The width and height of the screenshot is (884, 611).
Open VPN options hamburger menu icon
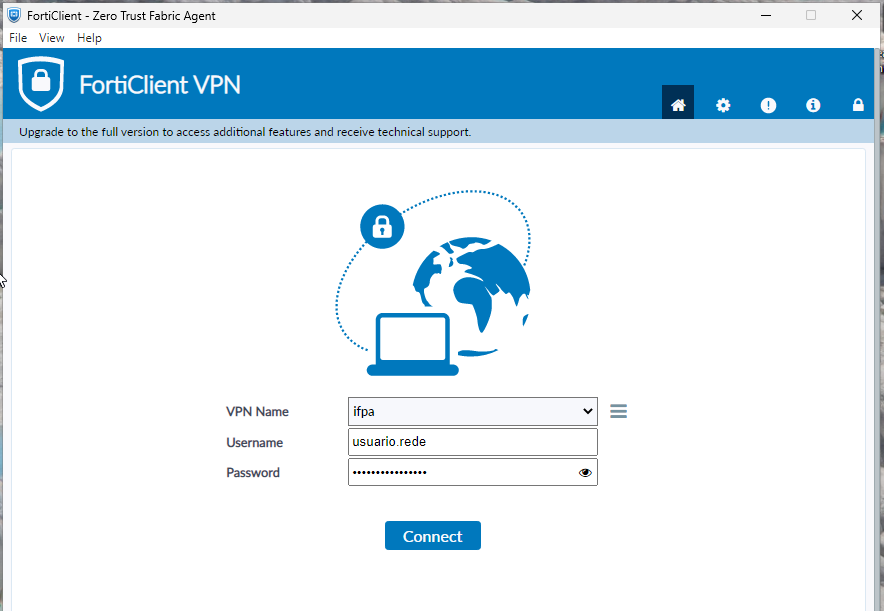click(618, 411)
